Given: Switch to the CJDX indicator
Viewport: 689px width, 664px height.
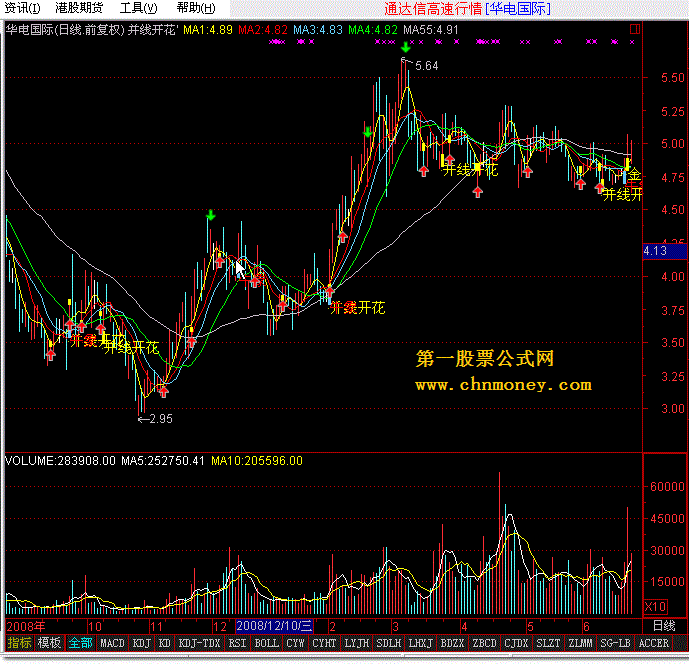Looking at the screenshot, I should pos(516,643).
